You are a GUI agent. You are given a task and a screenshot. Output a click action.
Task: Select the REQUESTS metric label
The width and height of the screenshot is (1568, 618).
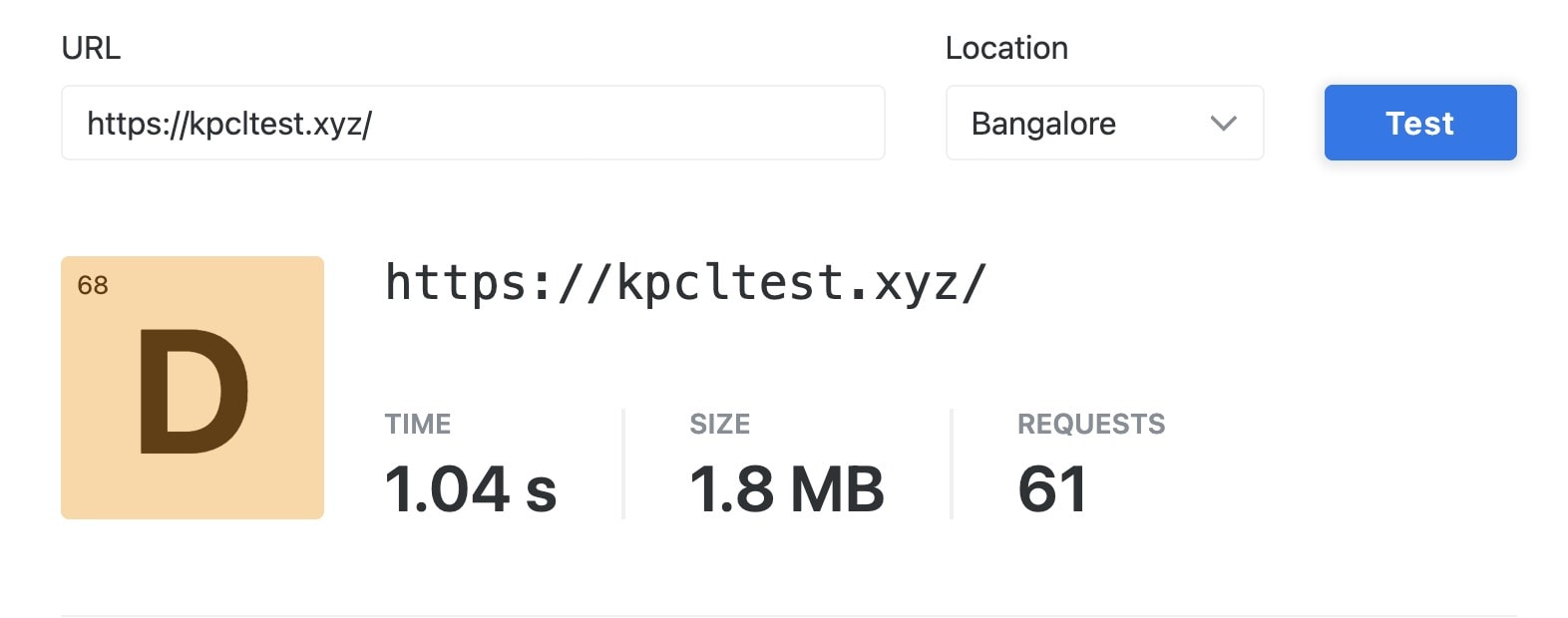pos(1091,425)
